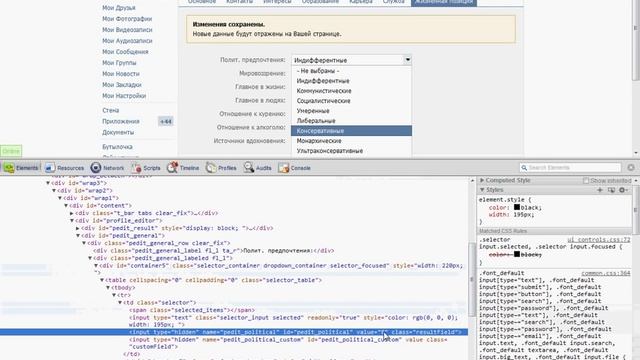640x360 pixels.
Task: Collapse the div id="wrap3" node
Action: click(48, 183)
